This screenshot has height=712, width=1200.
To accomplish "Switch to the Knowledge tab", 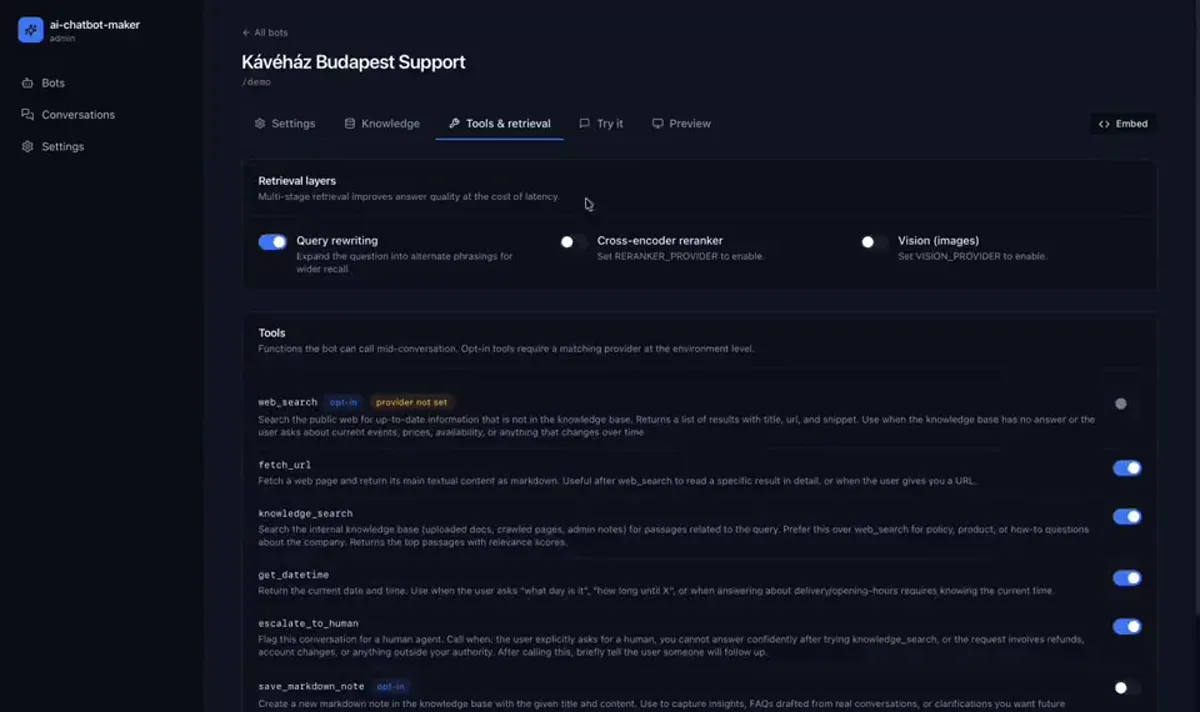I will [382, 124].
